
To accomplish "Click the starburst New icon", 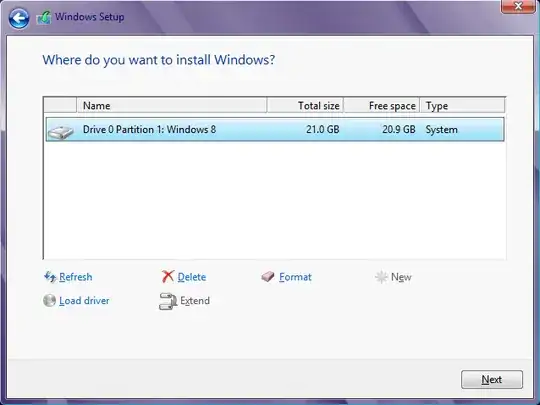I will point(381,277).
